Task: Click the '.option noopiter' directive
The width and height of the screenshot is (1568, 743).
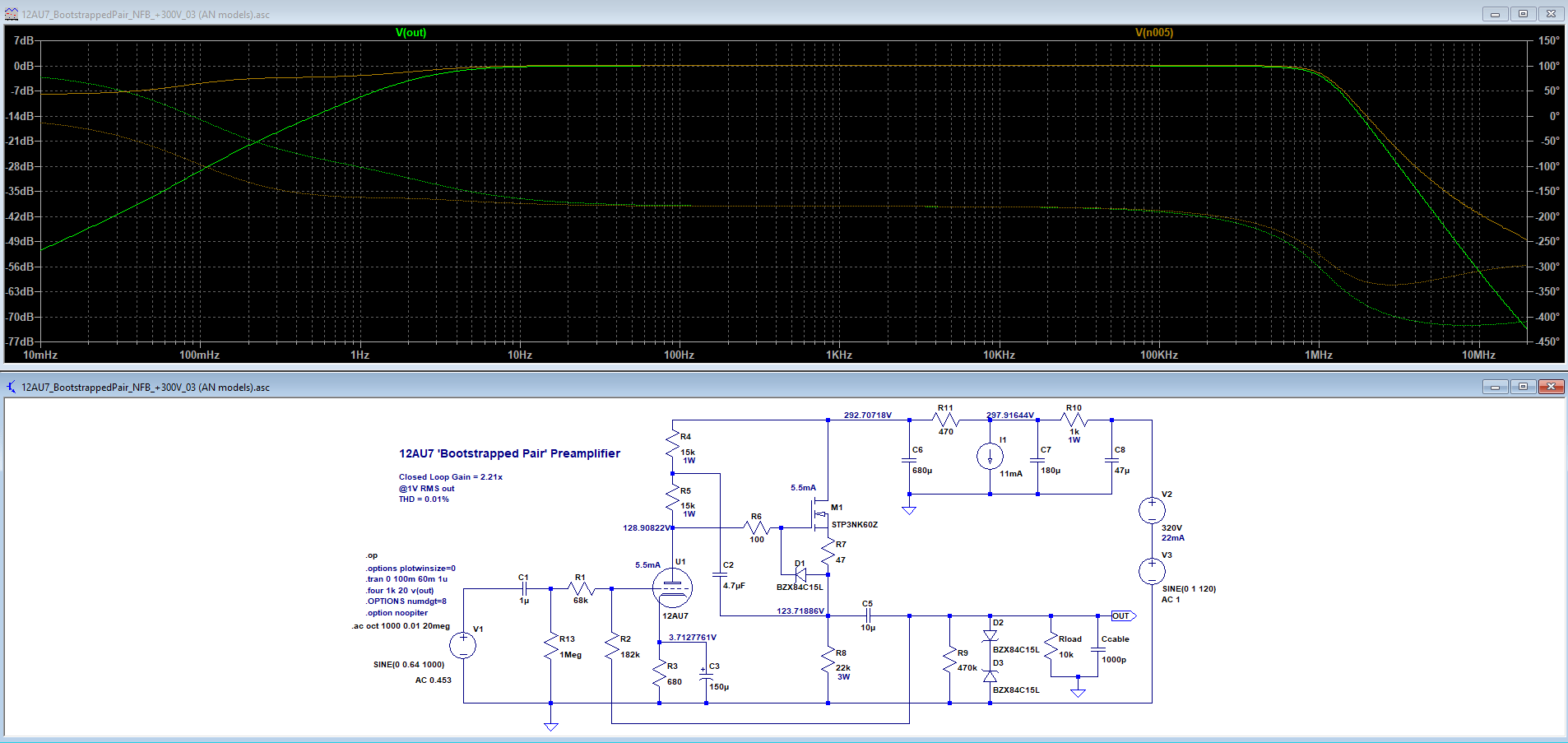Action: 397,613
